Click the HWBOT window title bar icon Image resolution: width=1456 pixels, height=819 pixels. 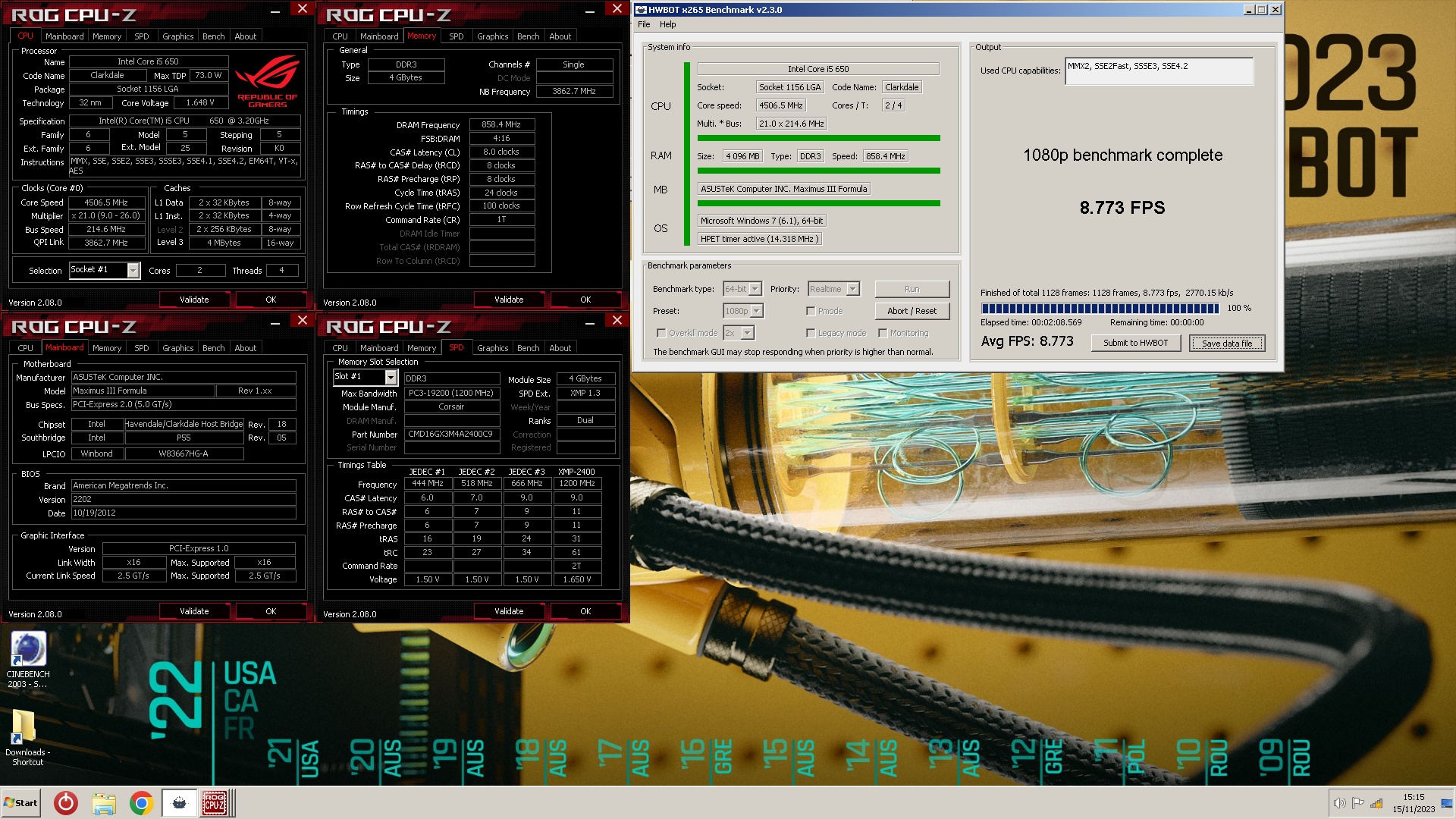(x=641, y=10)
